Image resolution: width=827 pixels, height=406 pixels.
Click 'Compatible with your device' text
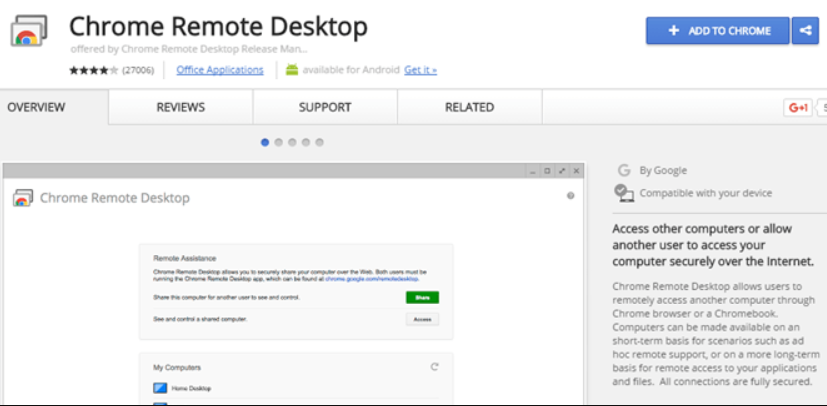[x=706, y=193]
